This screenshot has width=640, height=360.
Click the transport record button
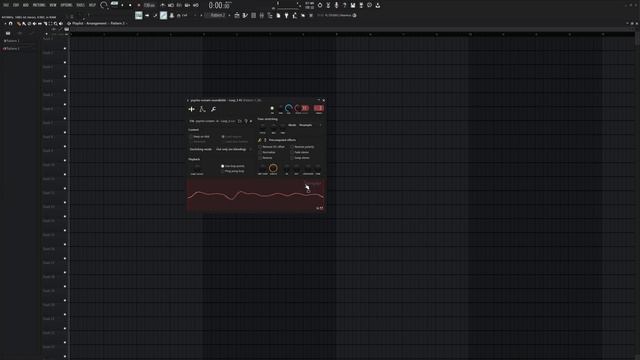(139, 5)
